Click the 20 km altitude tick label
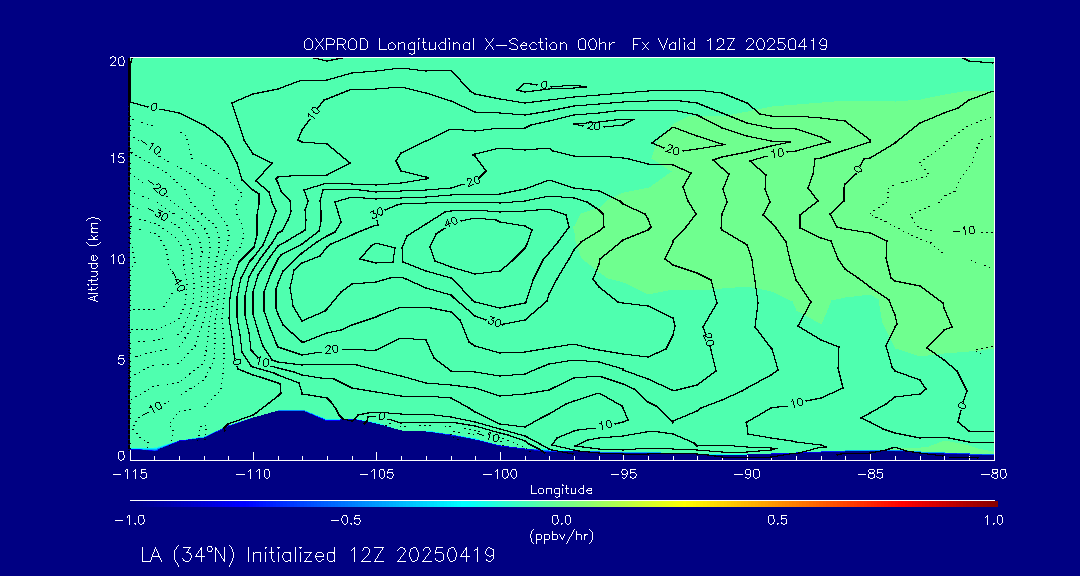 tap(115, 61)
